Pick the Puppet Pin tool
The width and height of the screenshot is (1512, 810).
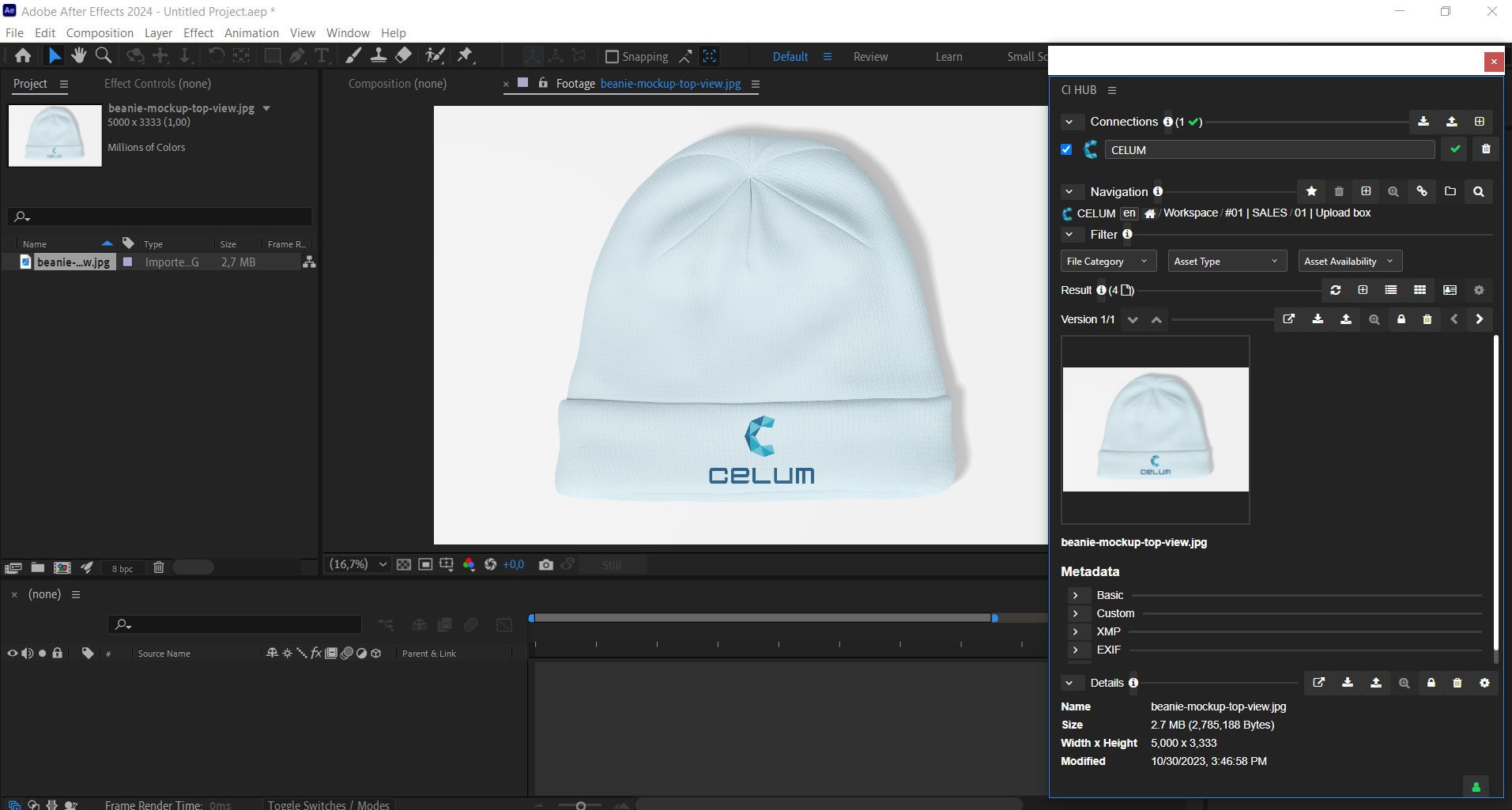[x=466, y=55]
